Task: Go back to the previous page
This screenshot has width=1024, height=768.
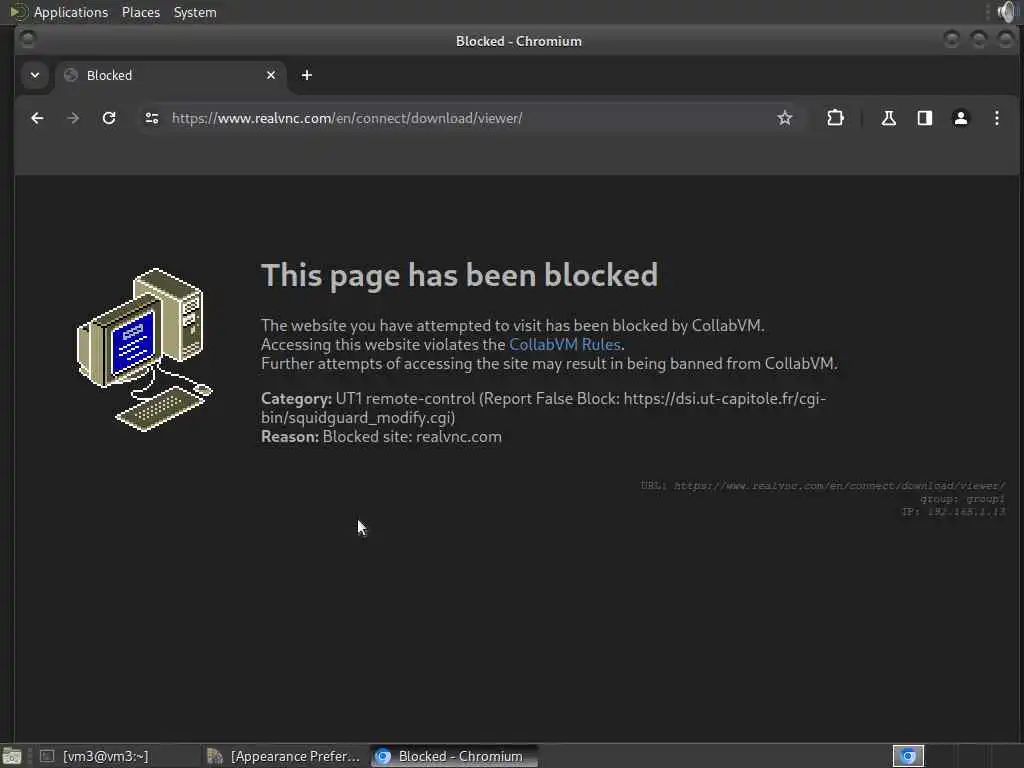Action: point(37,118)
